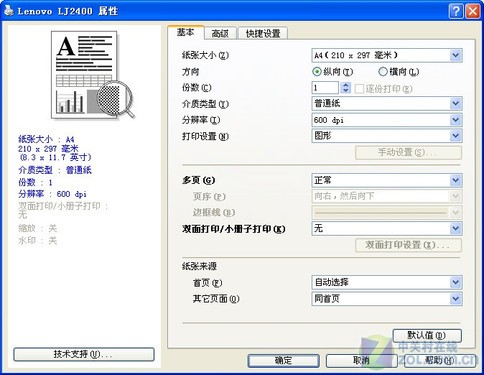This screenshot has width=484, height=375.
Task: Select the 纵向 orientation radio button
Action: (316, 72)
